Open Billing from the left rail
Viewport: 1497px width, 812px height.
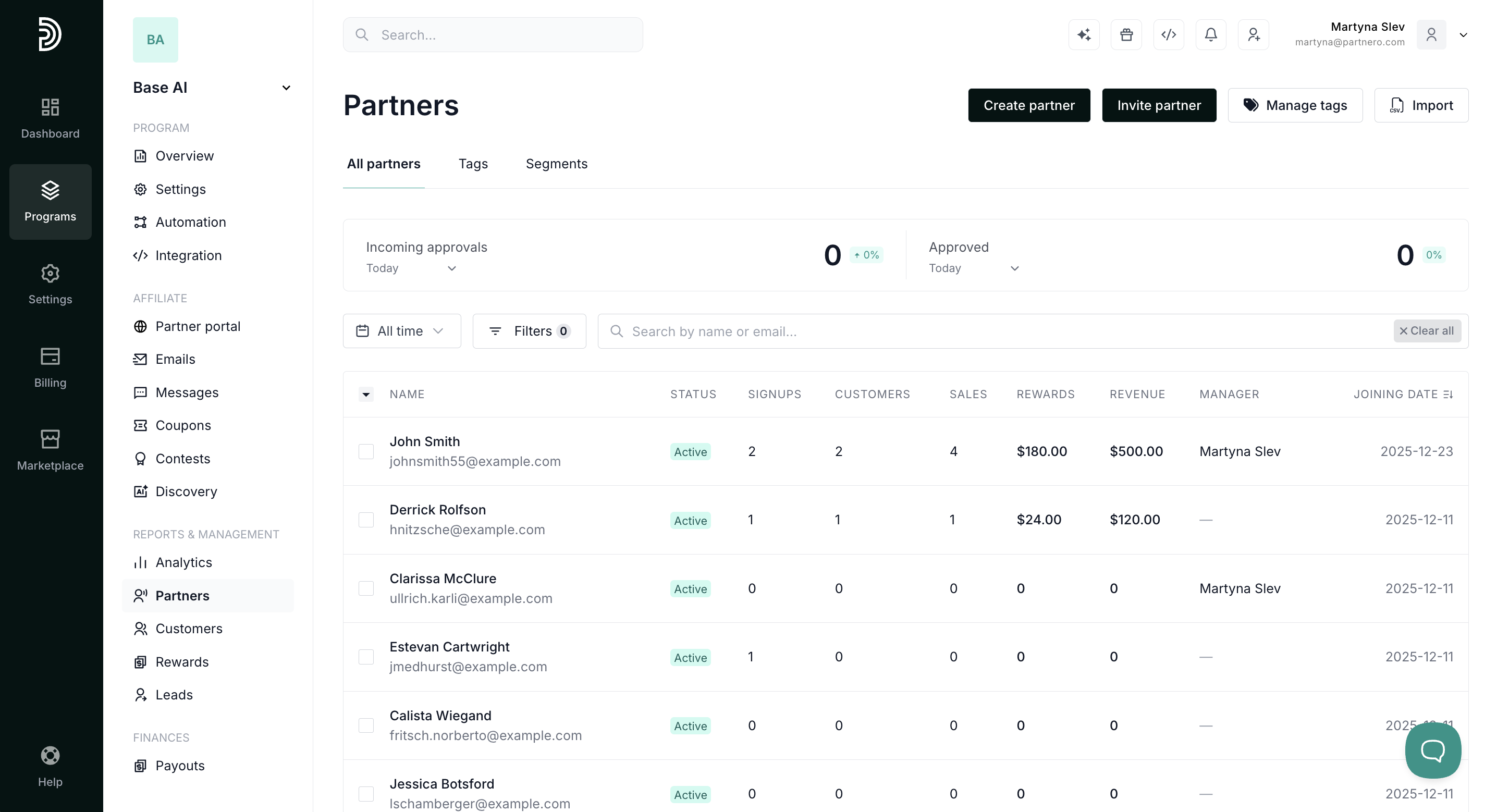51,367
